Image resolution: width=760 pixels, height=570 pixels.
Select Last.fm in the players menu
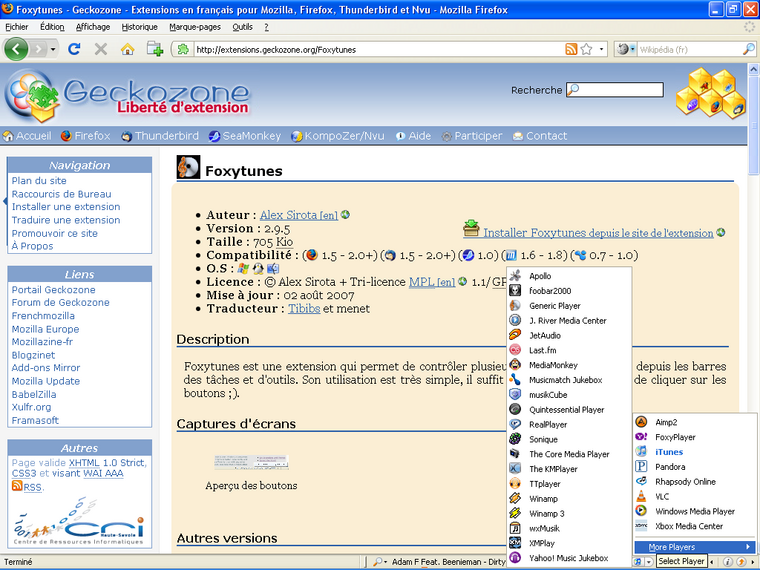click(x=569, y=350)
